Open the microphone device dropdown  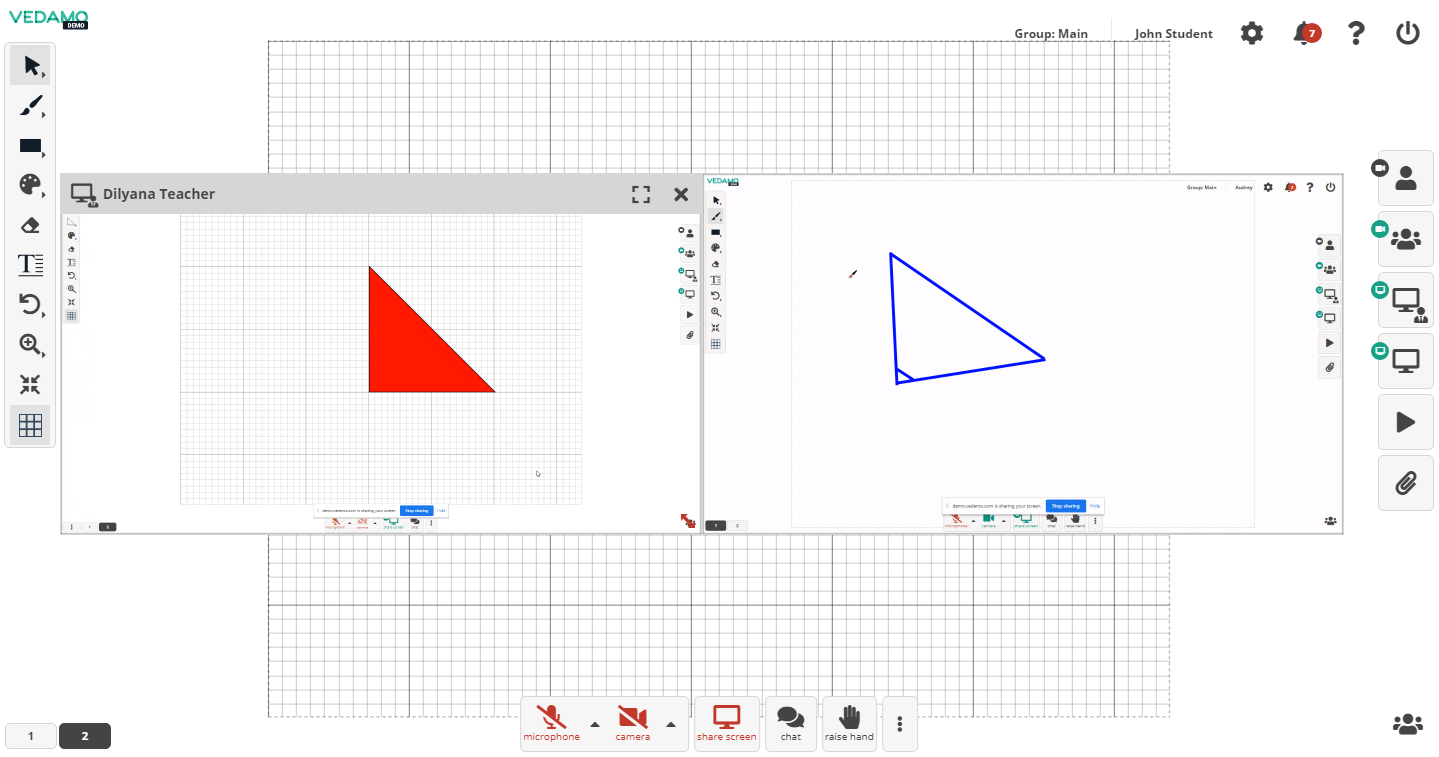(594, 723)
